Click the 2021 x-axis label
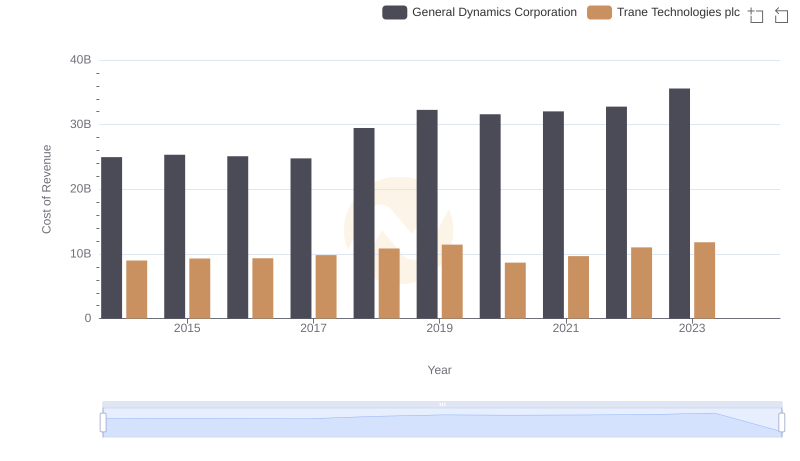The image size is (800, 461). point(565,328)
